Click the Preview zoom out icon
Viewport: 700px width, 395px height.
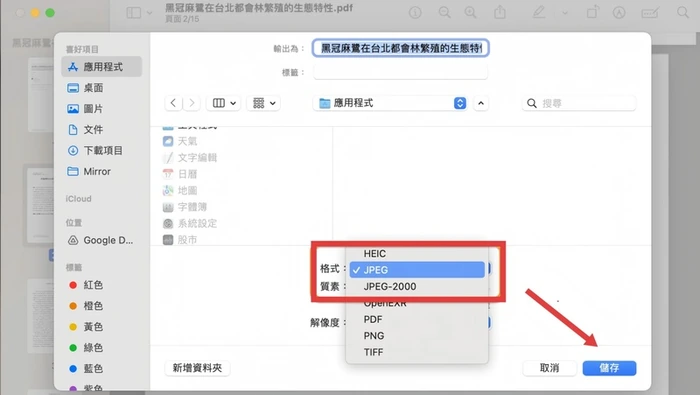[x=444, y=12]
